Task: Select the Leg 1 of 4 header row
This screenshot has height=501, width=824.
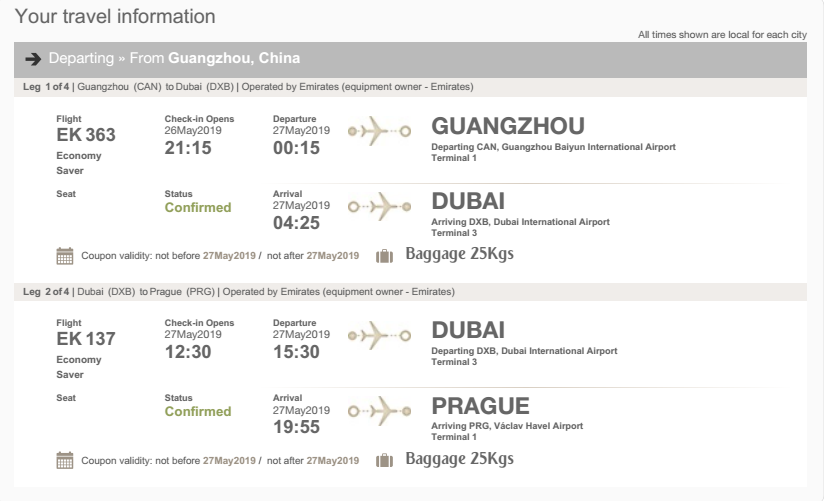Action: click(x=410, y=87)
